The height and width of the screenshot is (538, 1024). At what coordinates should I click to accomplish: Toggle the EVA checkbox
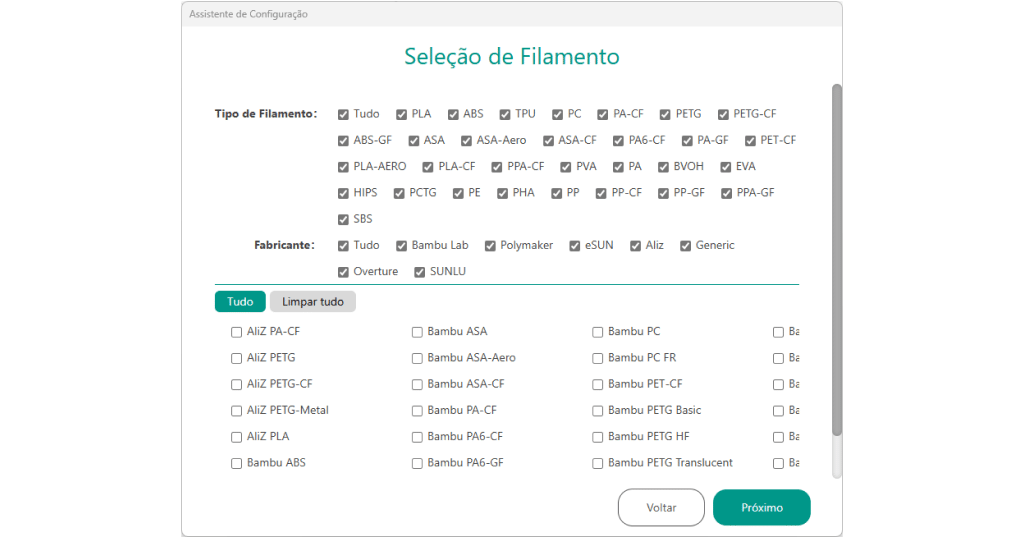click(725, 167)
